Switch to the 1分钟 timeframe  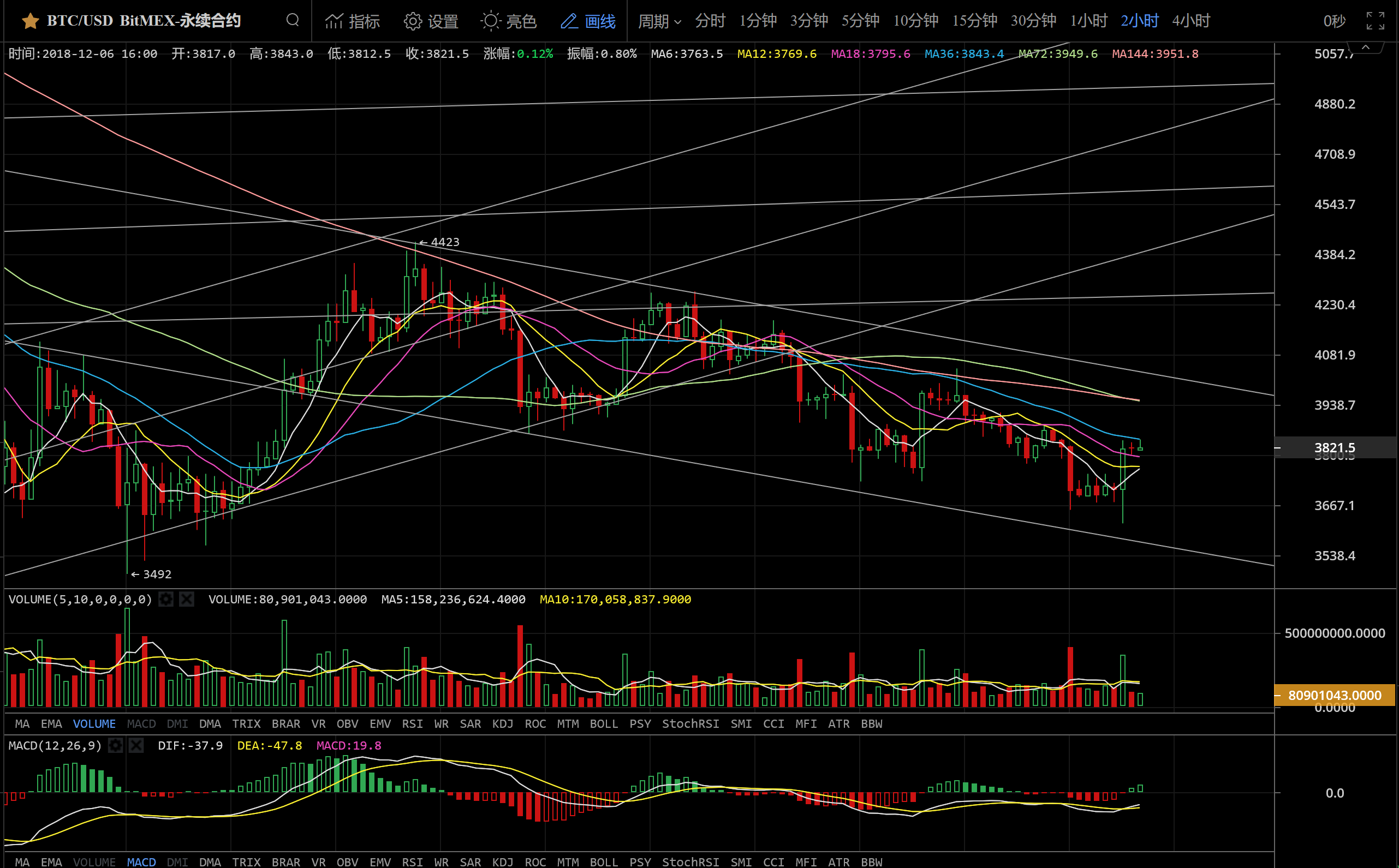click(758, 21)
